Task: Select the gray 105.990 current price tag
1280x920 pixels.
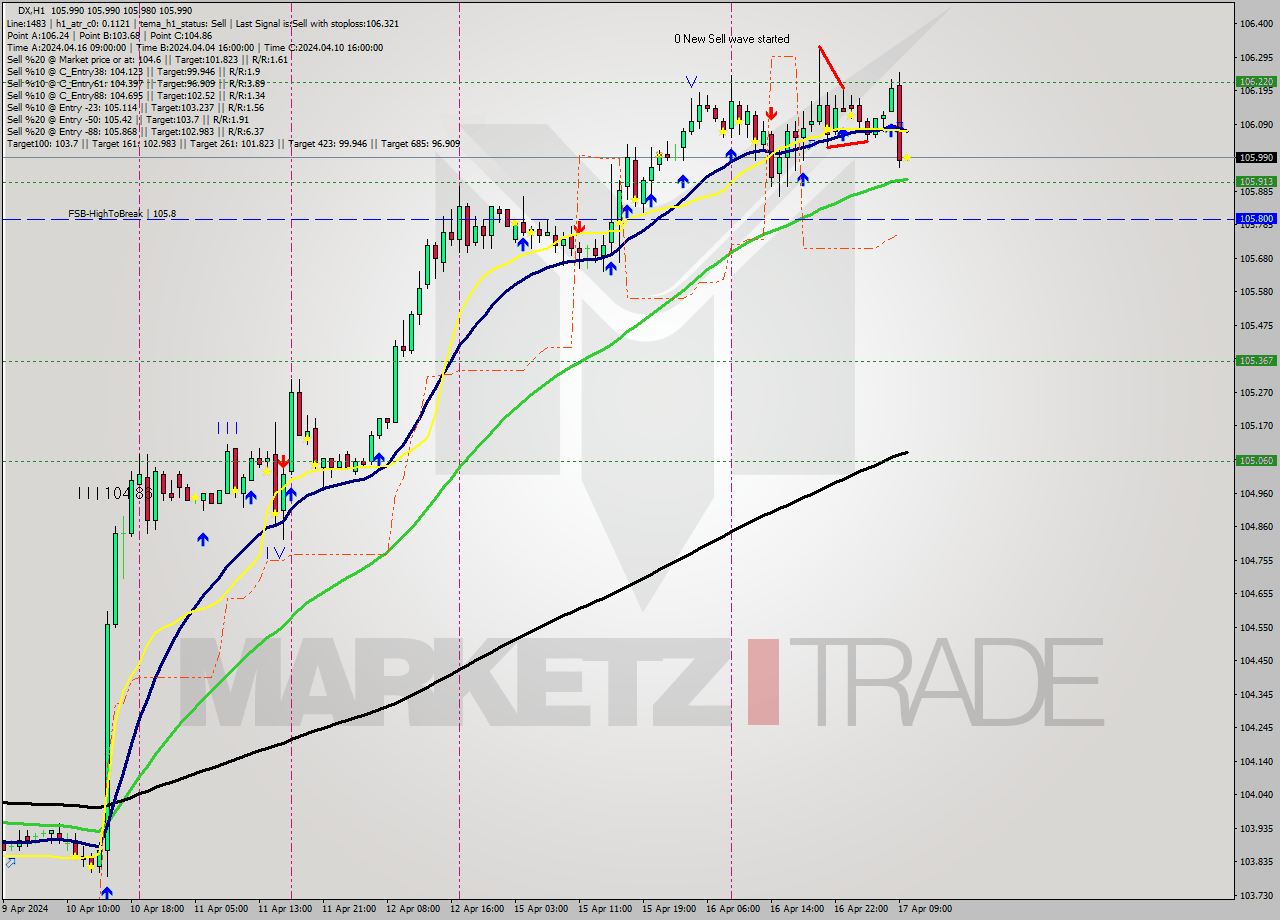Action: [x=1256, y=157]
